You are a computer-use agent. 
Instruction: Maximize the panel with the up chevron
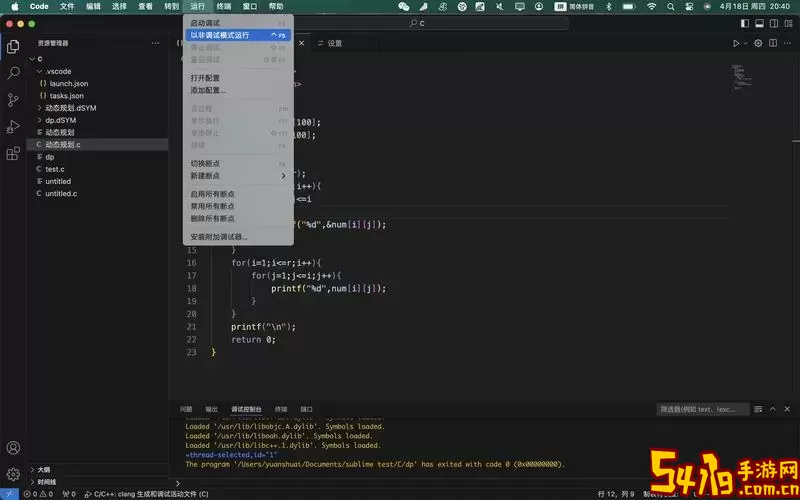point(772,409)
